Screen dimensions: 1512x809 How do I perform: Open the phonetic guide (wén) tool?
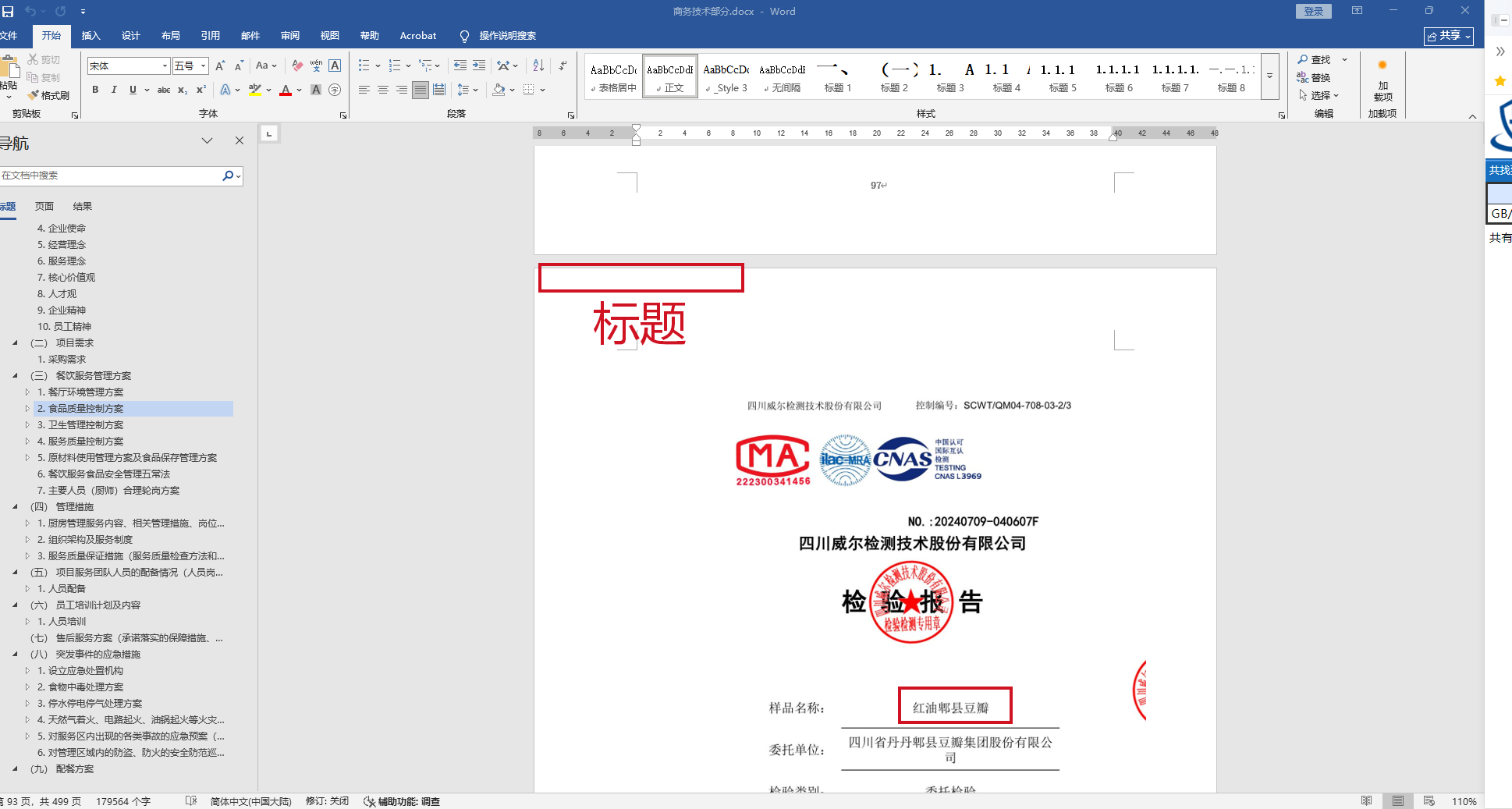pos(316,66)
